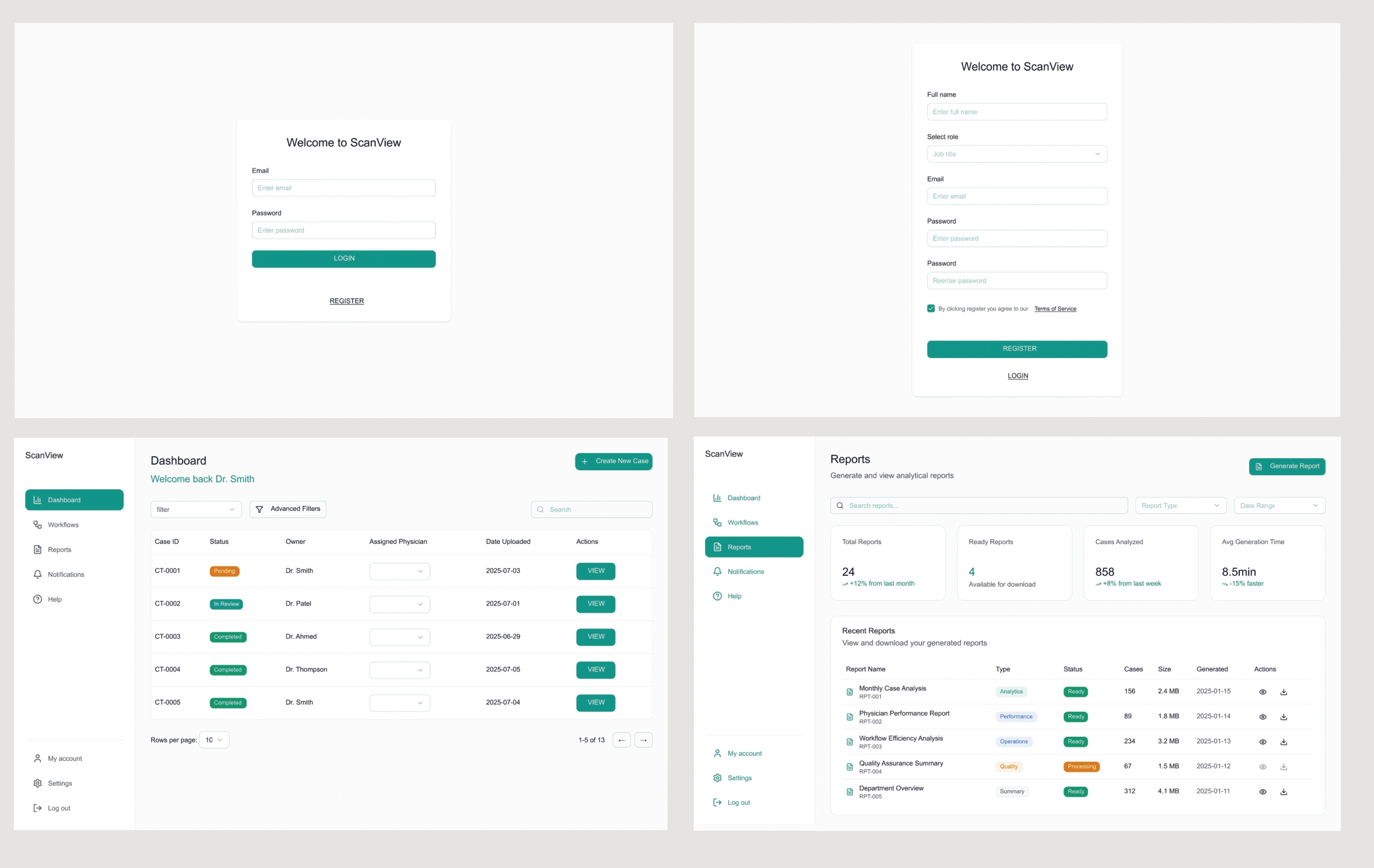Viewport: 1374px width, 868px height.
Task: Click download icon for Department Overview report
Action: click(1283, 792)
